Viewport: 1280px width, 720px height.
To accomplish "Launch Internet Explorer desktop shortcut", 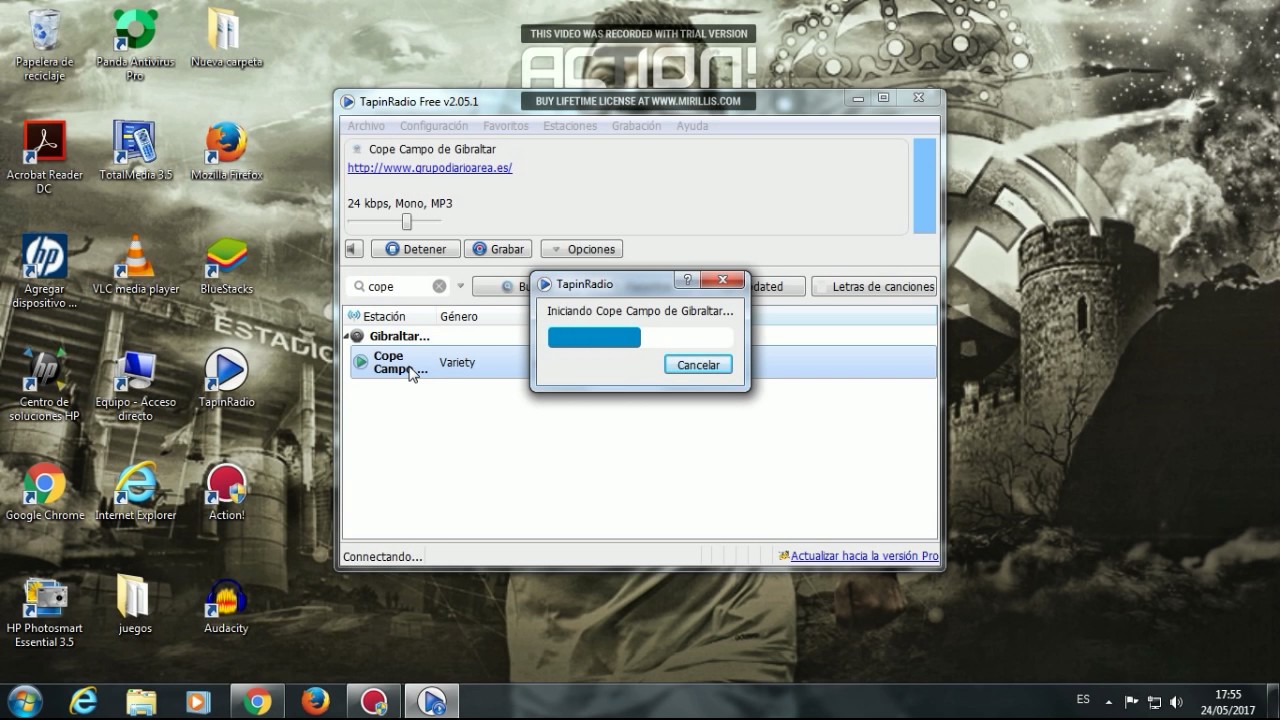I will click(x=135, y=492).
